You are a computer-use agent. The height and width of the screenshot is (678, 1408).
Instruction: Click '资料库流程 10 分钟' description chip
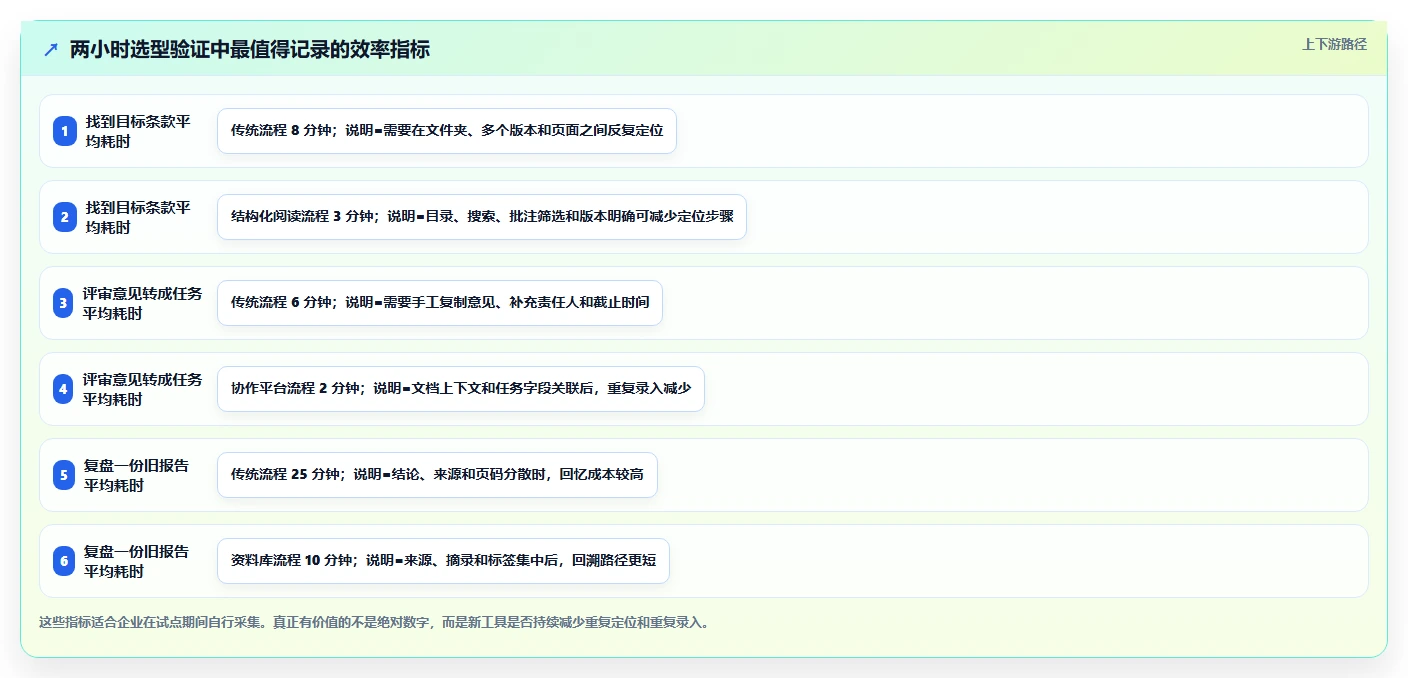tap(443, 561)
